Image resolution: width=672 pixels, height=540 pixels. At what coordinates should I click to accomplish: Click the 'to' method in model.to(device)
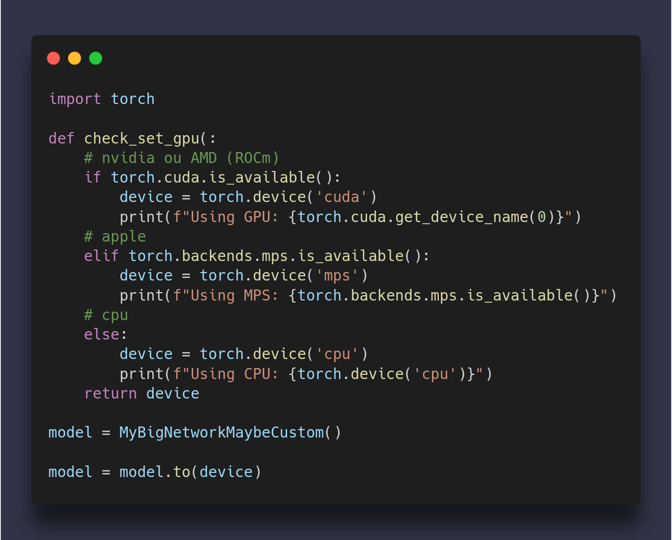coord(182,471)
